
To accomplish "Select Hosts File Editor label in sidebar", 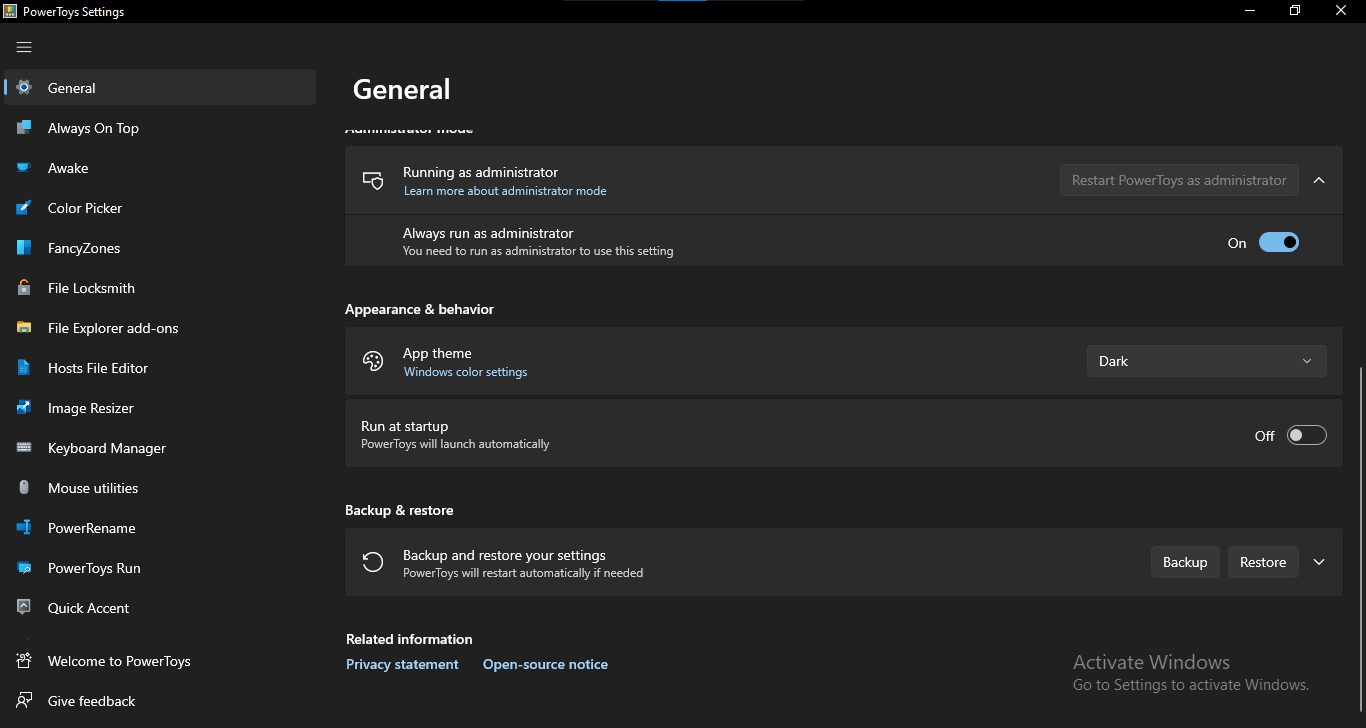I will (x=98, y=368).
